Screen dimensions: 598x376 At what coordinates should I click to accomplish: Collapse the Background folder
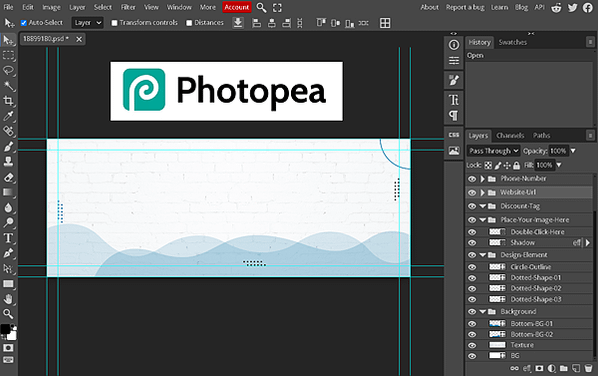pyautogui.click(x=482, y=312)
